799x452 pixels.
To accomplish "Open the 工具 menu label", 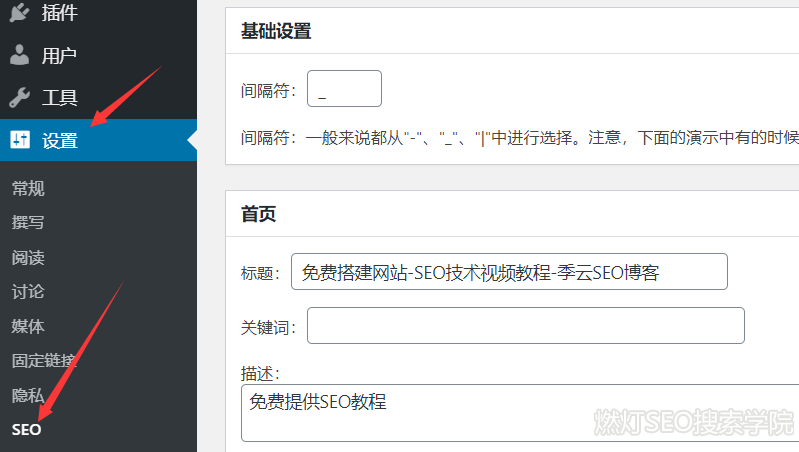I will click(x=59, y=97).
